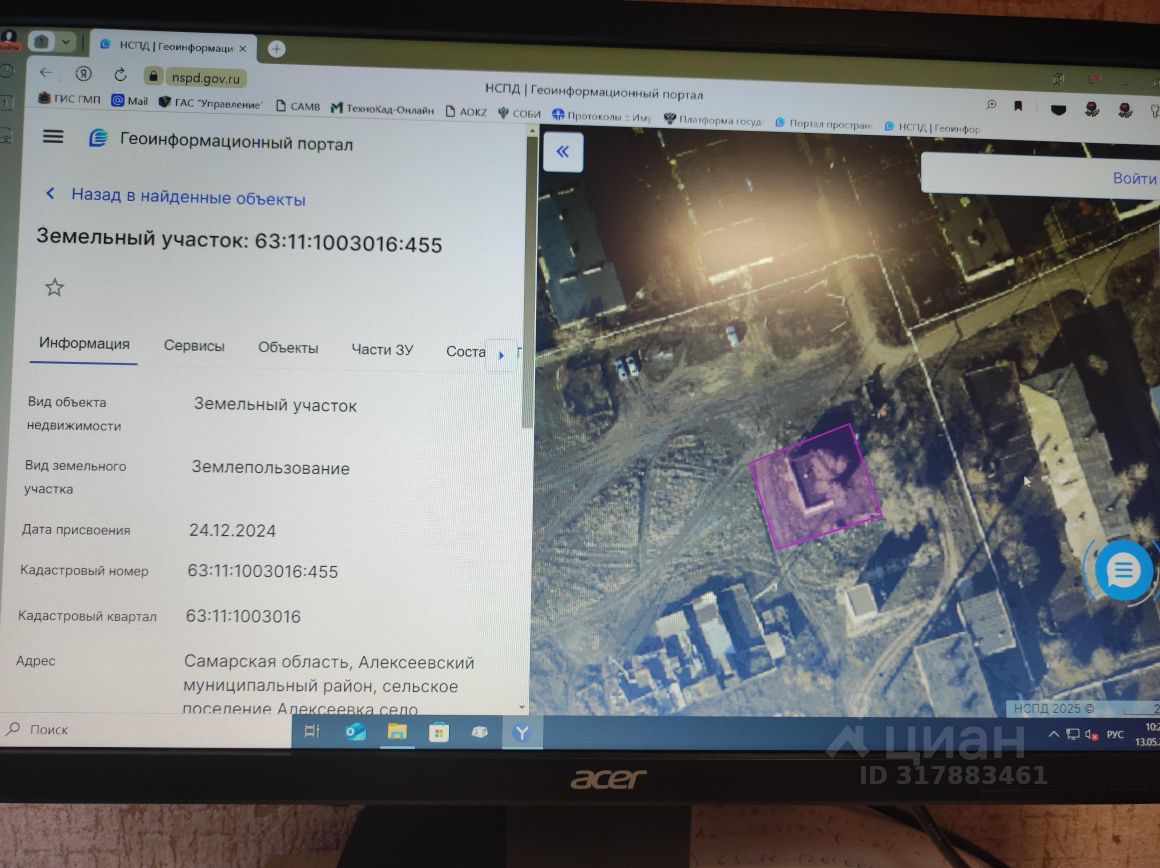
Task: Open the АОКZ bookmark
Action: (466, 112)
